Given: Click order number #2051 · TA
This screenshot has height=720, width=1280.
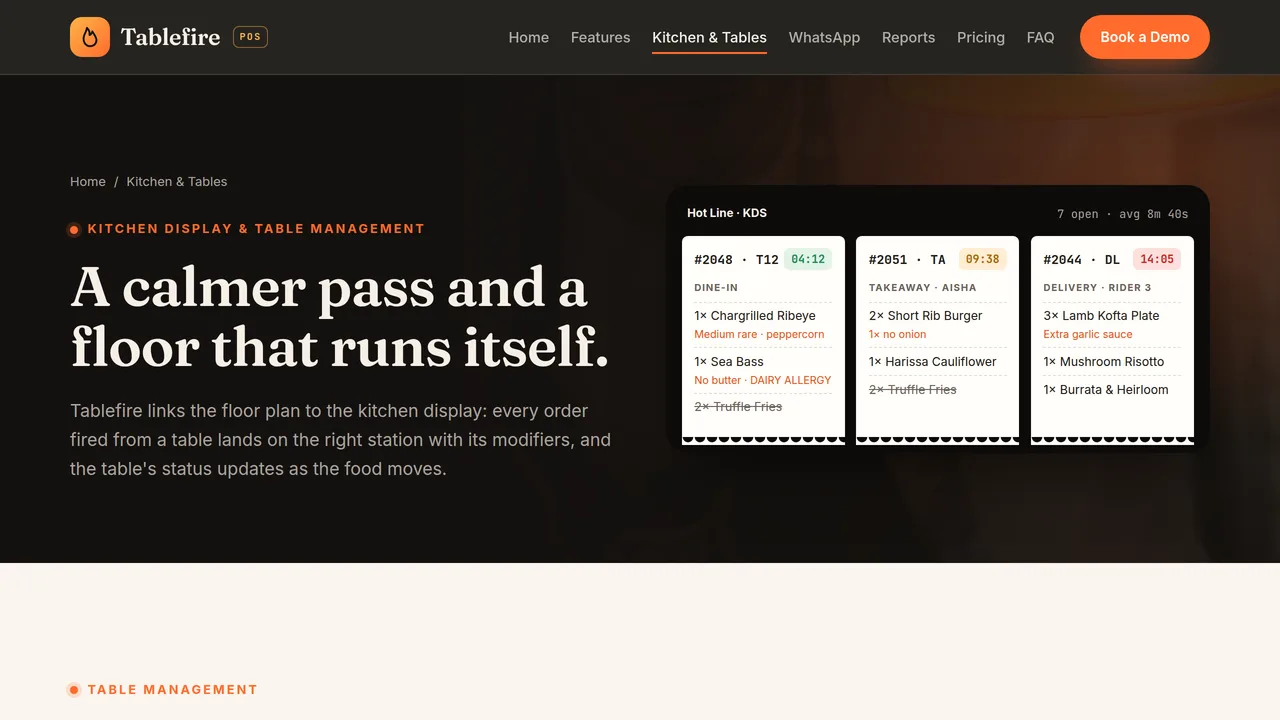Looking at the screenshot, I should [x=907, y=259].
